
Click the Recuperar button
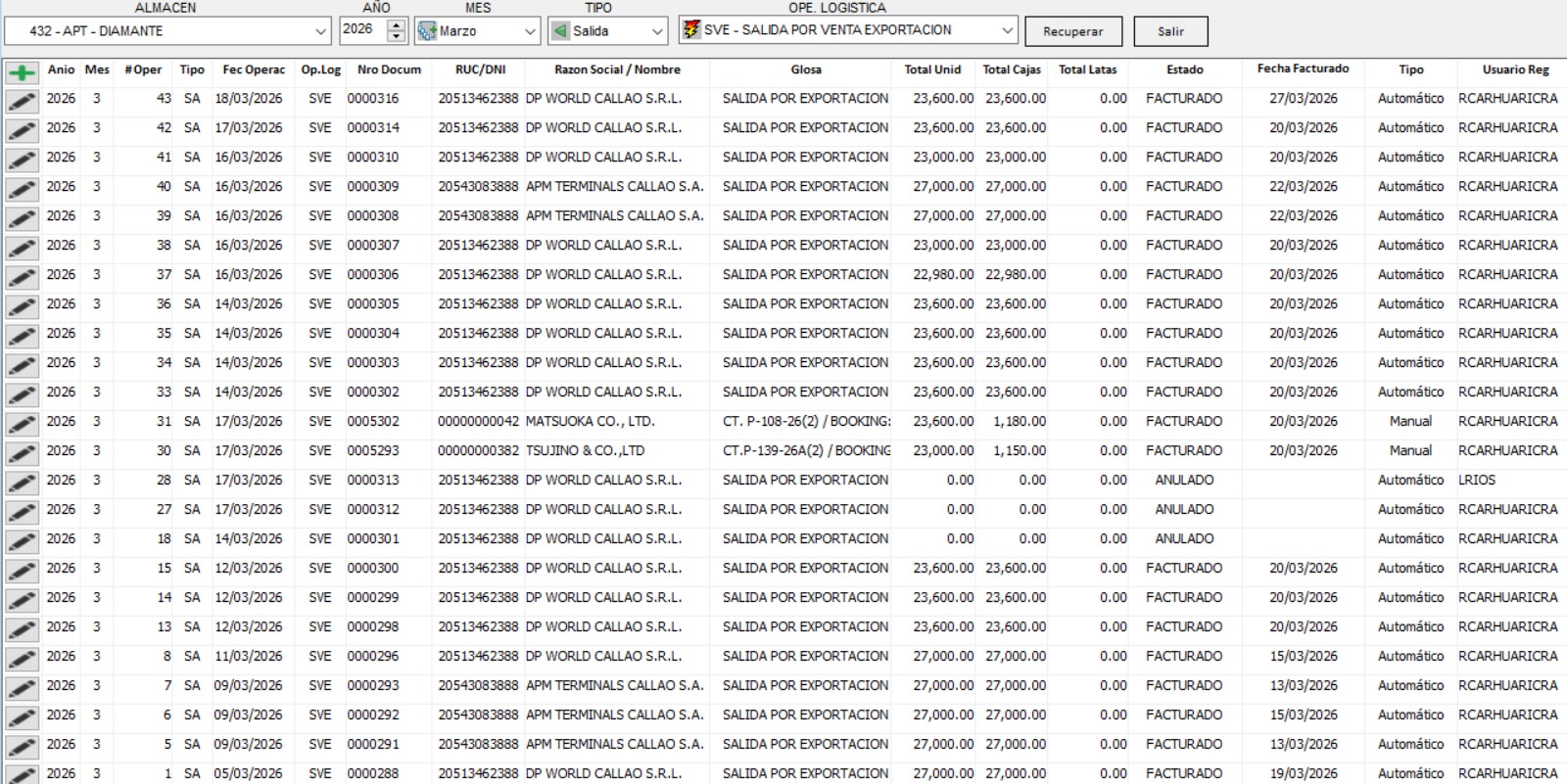tap(1072, 31)
